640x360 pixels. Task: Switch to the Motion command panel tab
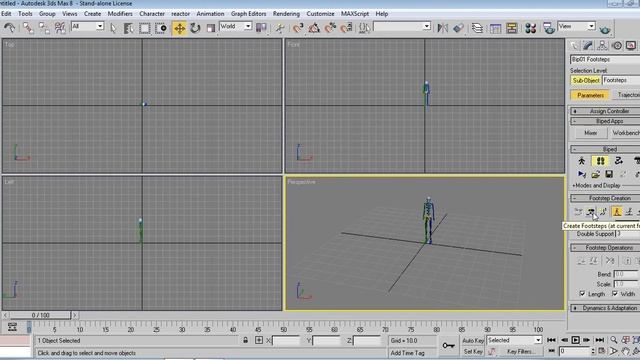(617, 46)
